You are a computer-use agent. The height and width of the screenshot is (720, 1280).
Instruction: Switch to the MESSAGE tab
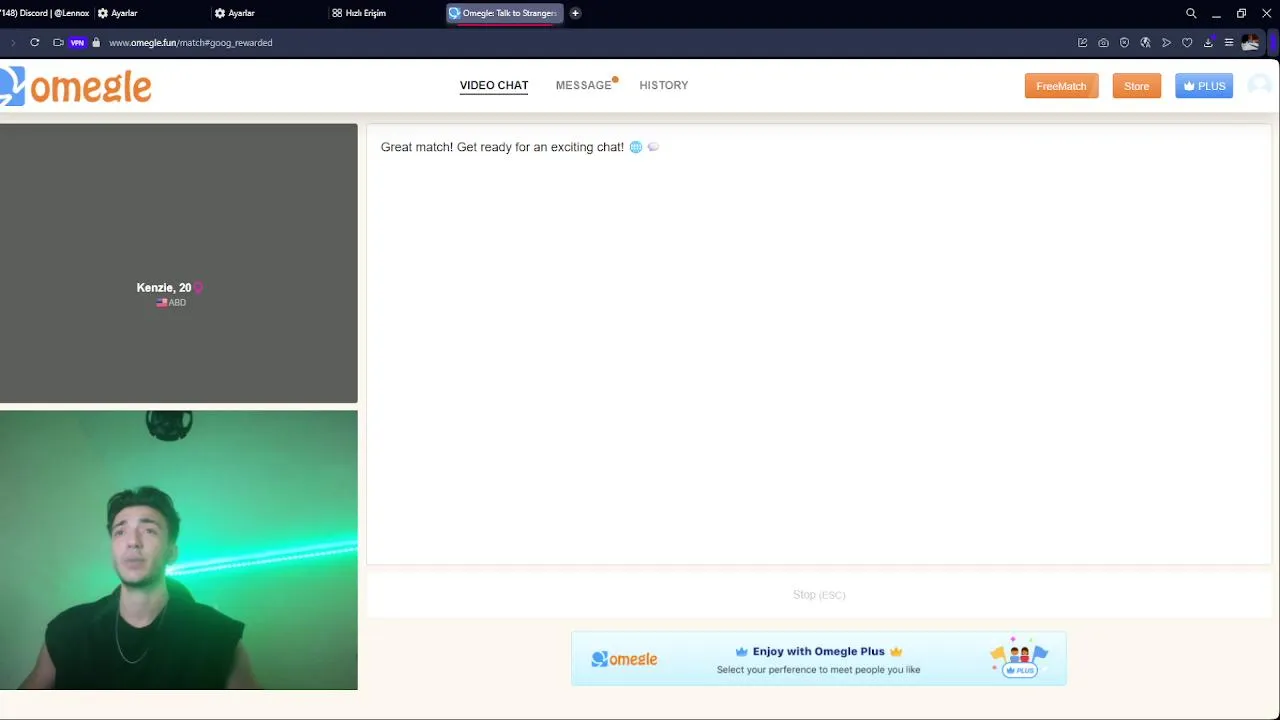[583, 85]
